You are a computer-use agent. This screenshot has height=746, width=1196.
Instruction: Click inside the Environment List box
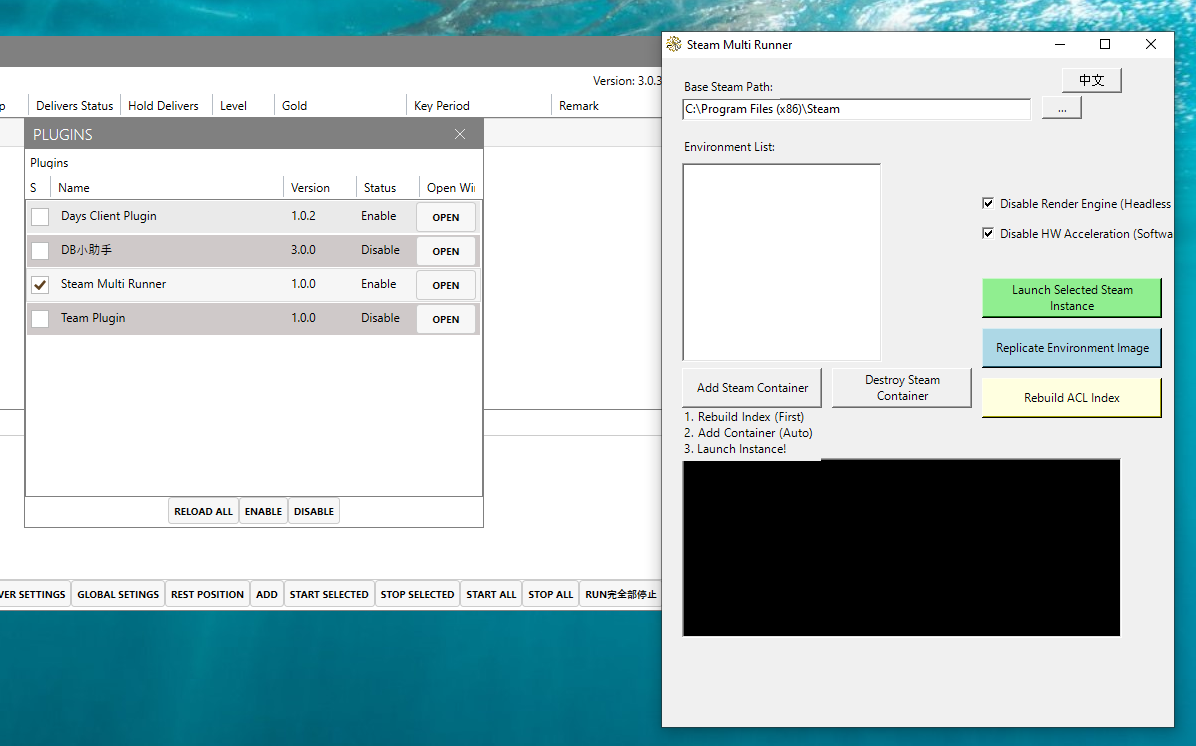tap(782, 262)
